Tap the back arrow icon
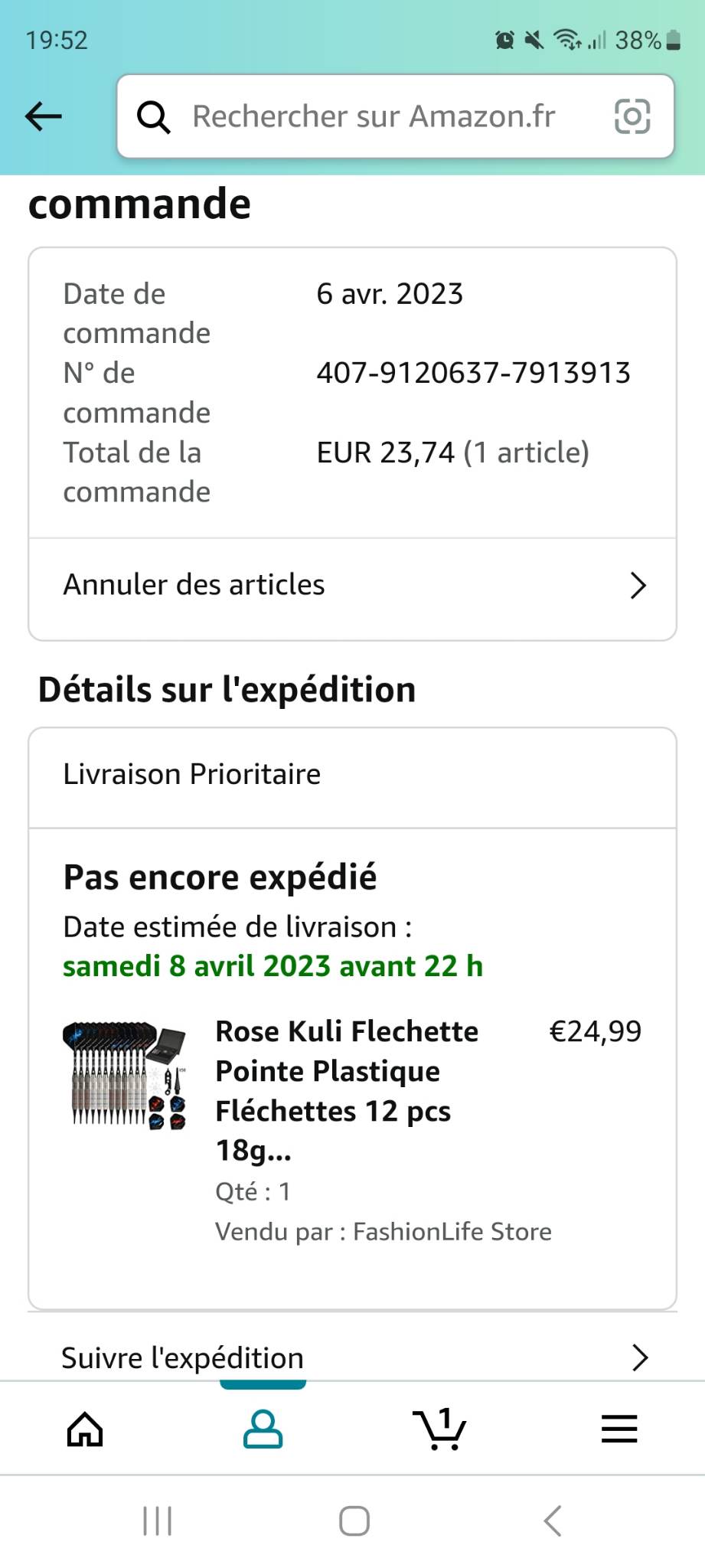The width and height of the screenshot is (705, 1568). click(44, 116)
